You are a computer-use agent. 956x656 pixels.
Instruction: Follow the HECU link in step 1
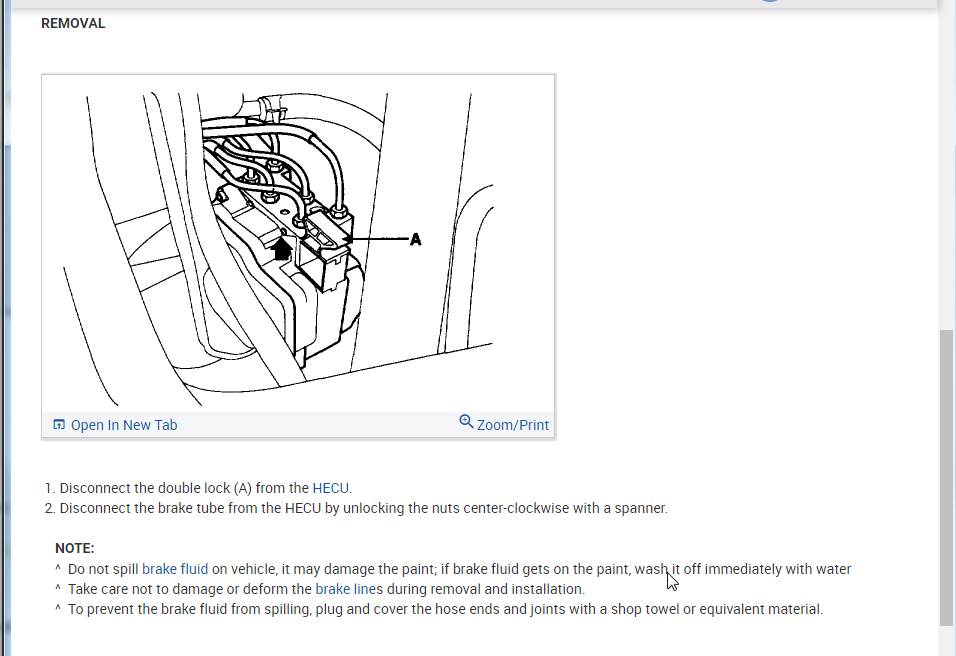(330, 488)
